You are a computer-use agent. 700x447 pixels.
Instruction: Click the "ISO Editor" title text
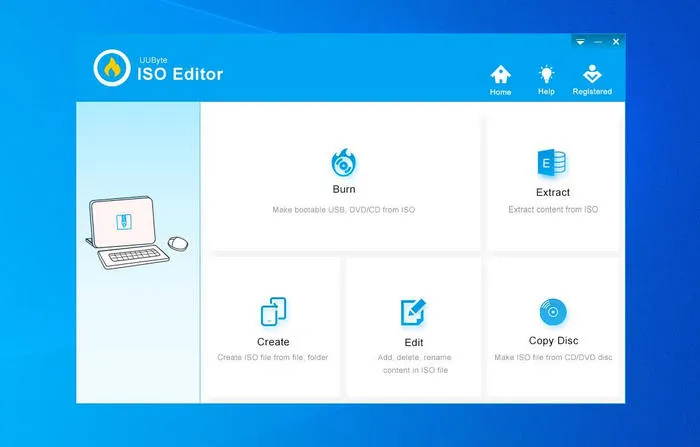click(180, 74)
